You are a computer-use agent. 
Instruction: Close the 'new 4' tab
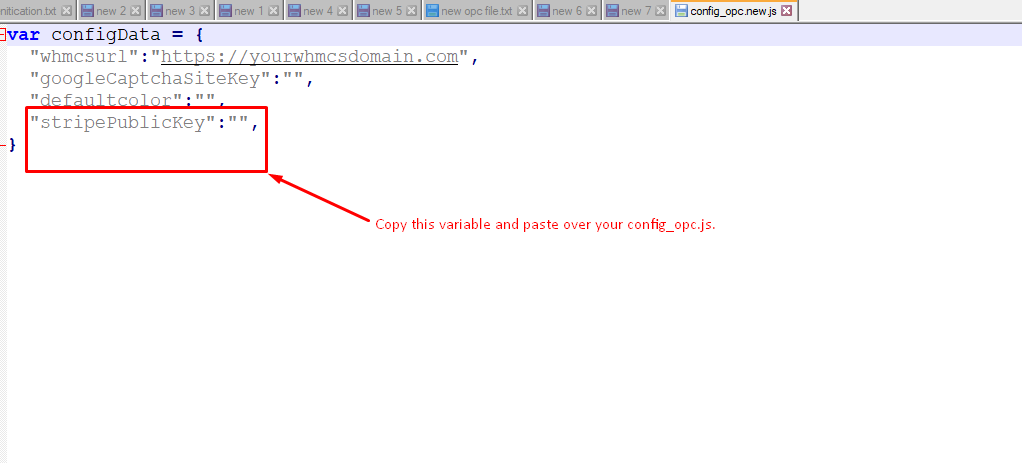[343, 11]
